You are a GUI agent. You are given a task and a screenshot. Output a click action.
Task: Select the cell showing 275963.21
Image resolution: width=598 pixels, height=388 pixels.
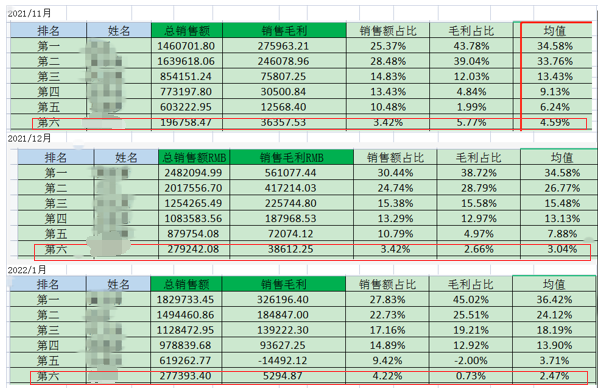pos(284,46)
